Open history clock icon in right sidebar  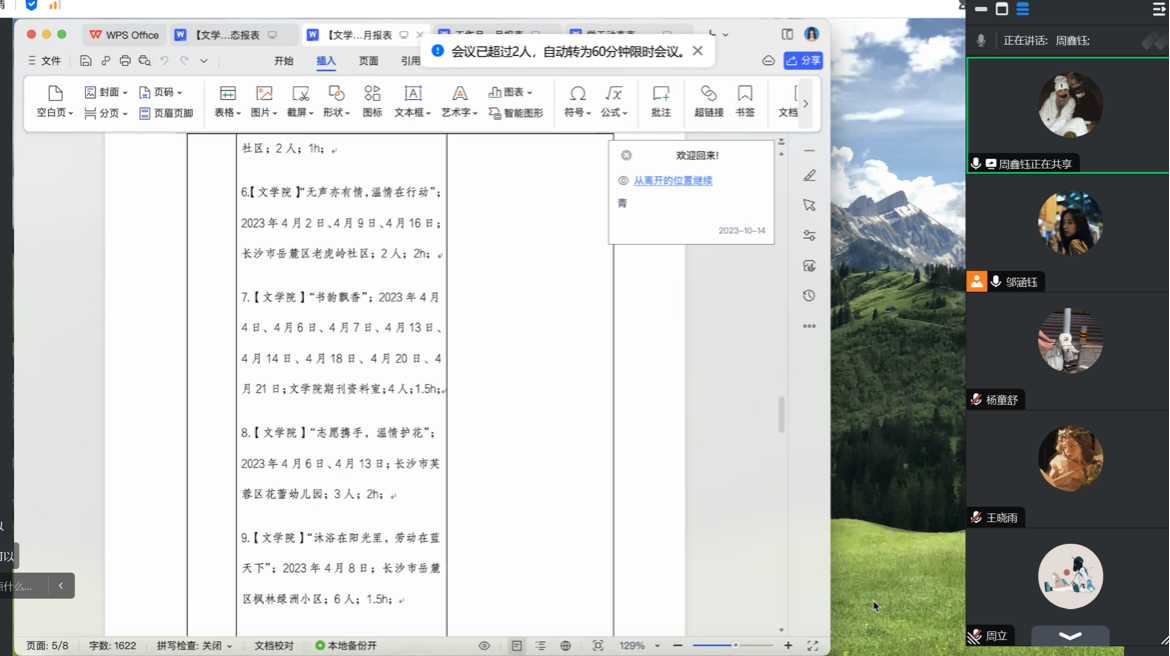(809, 296)
